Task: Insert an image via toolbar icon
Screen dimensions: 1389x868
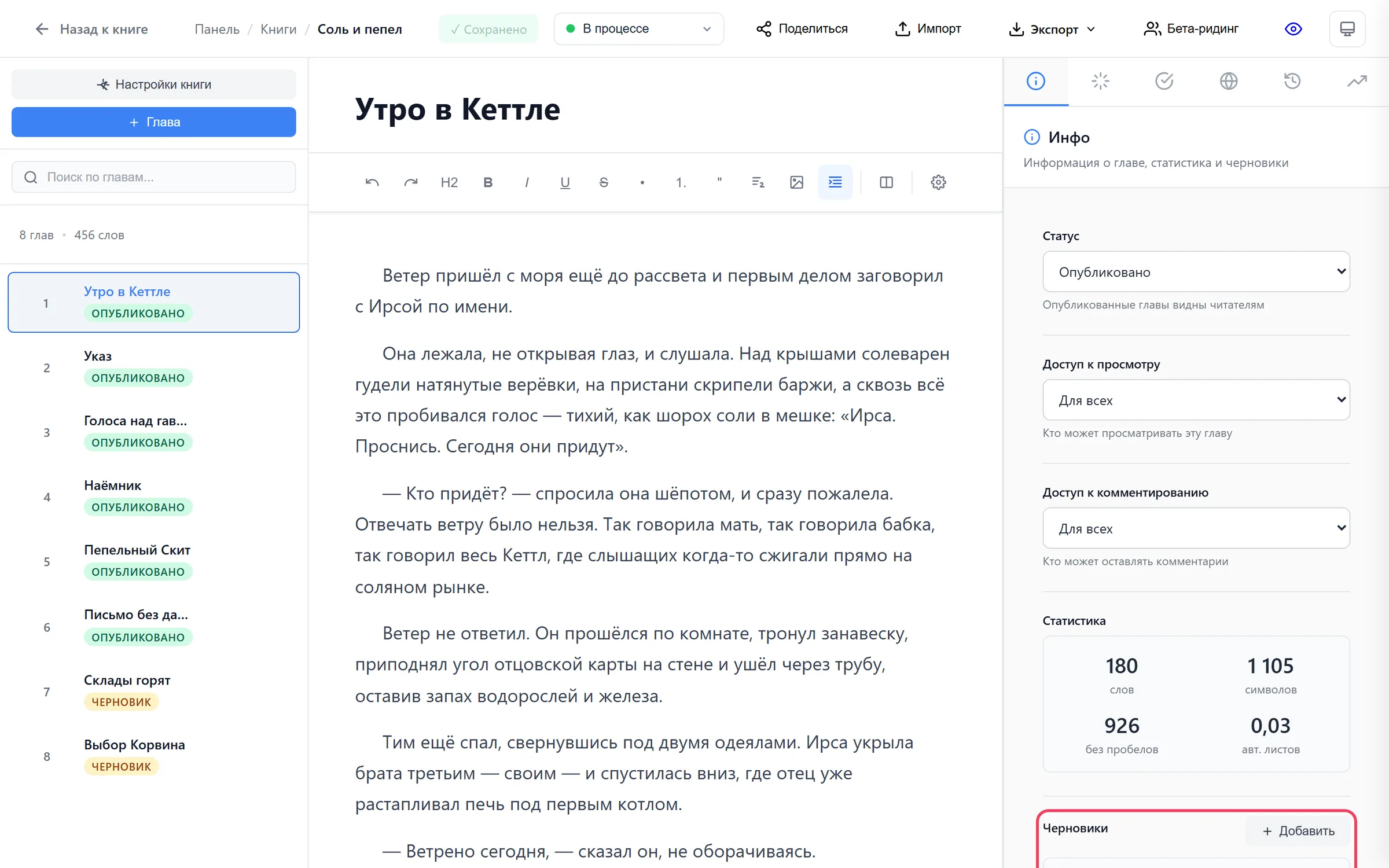Action: (796, 182)
